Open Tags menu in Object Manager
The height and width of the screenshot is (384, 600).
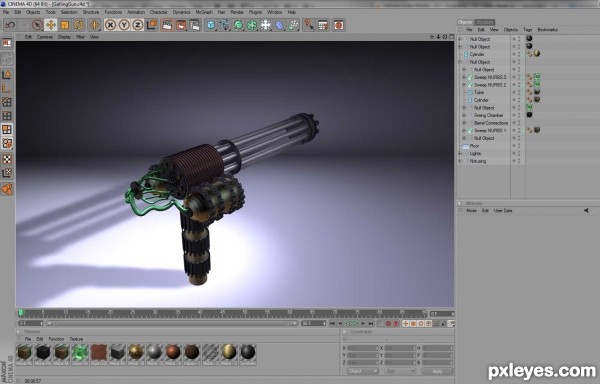(x=527, y=29)
